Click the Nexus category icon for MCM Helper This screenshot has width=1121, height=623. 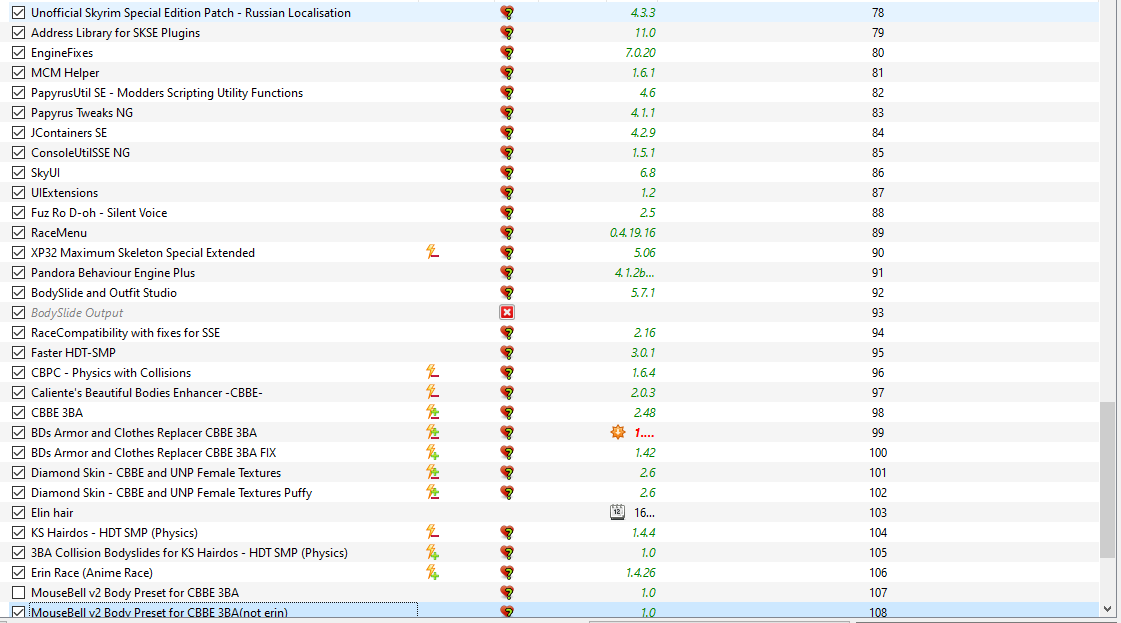point(507,72)
